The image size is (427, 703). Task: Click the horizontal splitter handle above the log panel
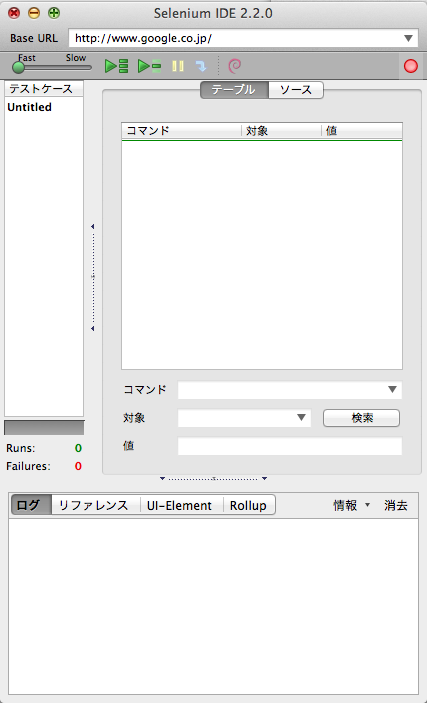(214, 479)
